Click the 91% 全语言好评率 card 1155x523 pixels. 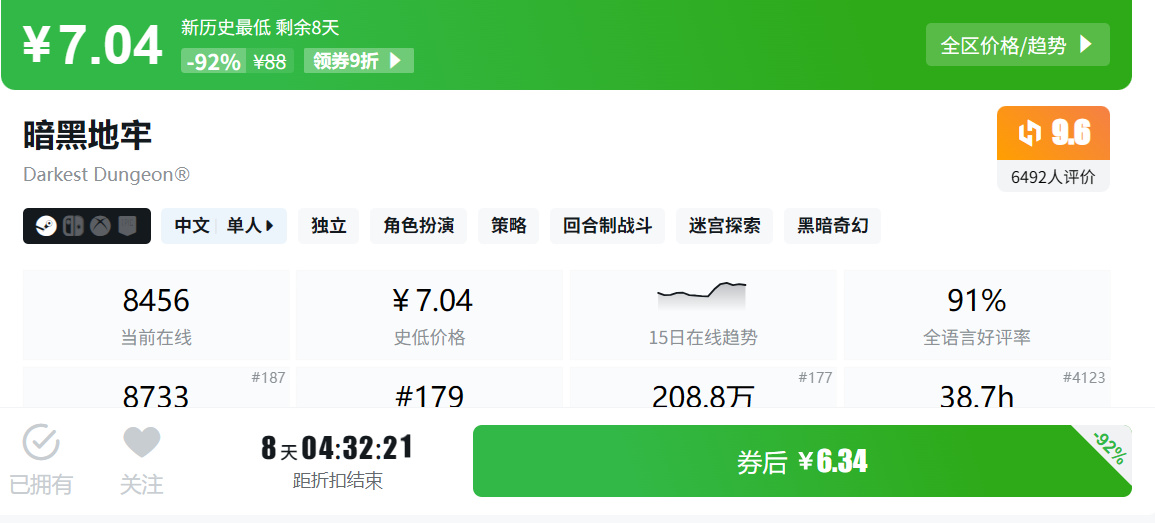click(x=977, y=315)
